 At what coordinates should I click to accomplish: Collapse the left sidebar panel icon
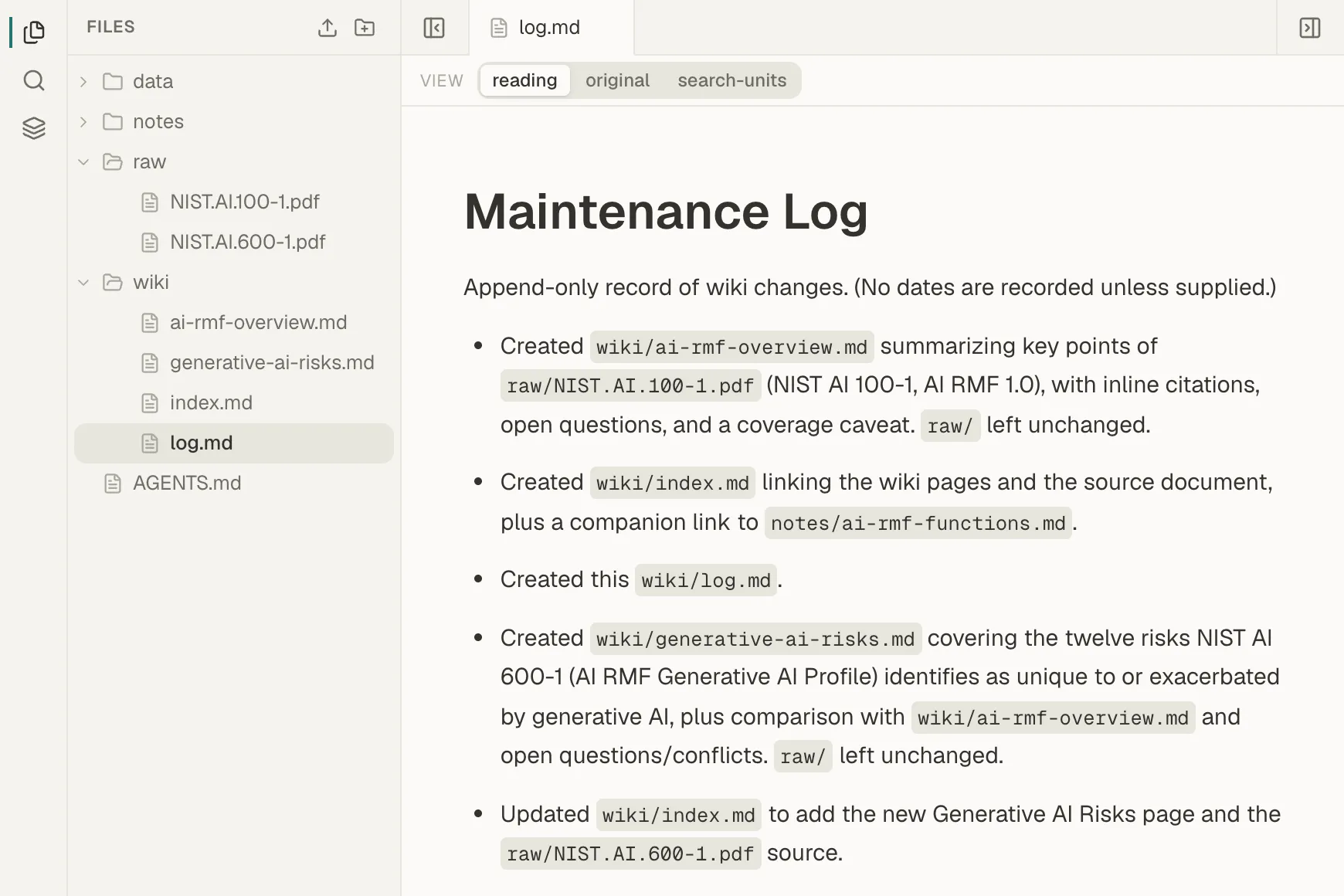(x=434, y=28)
